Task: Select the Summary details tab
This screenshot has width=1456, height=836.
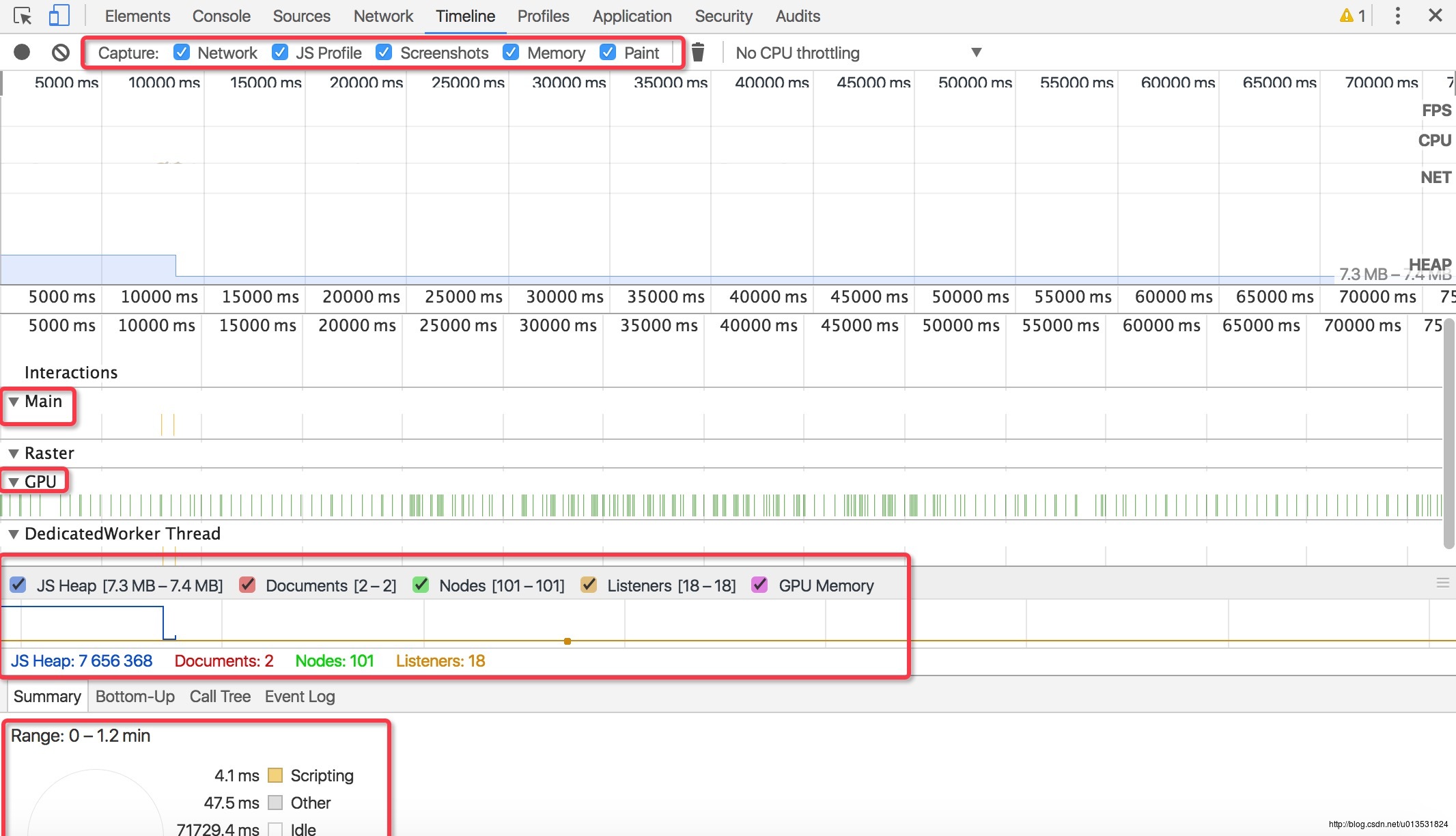Action: click(x=47, y=696)
